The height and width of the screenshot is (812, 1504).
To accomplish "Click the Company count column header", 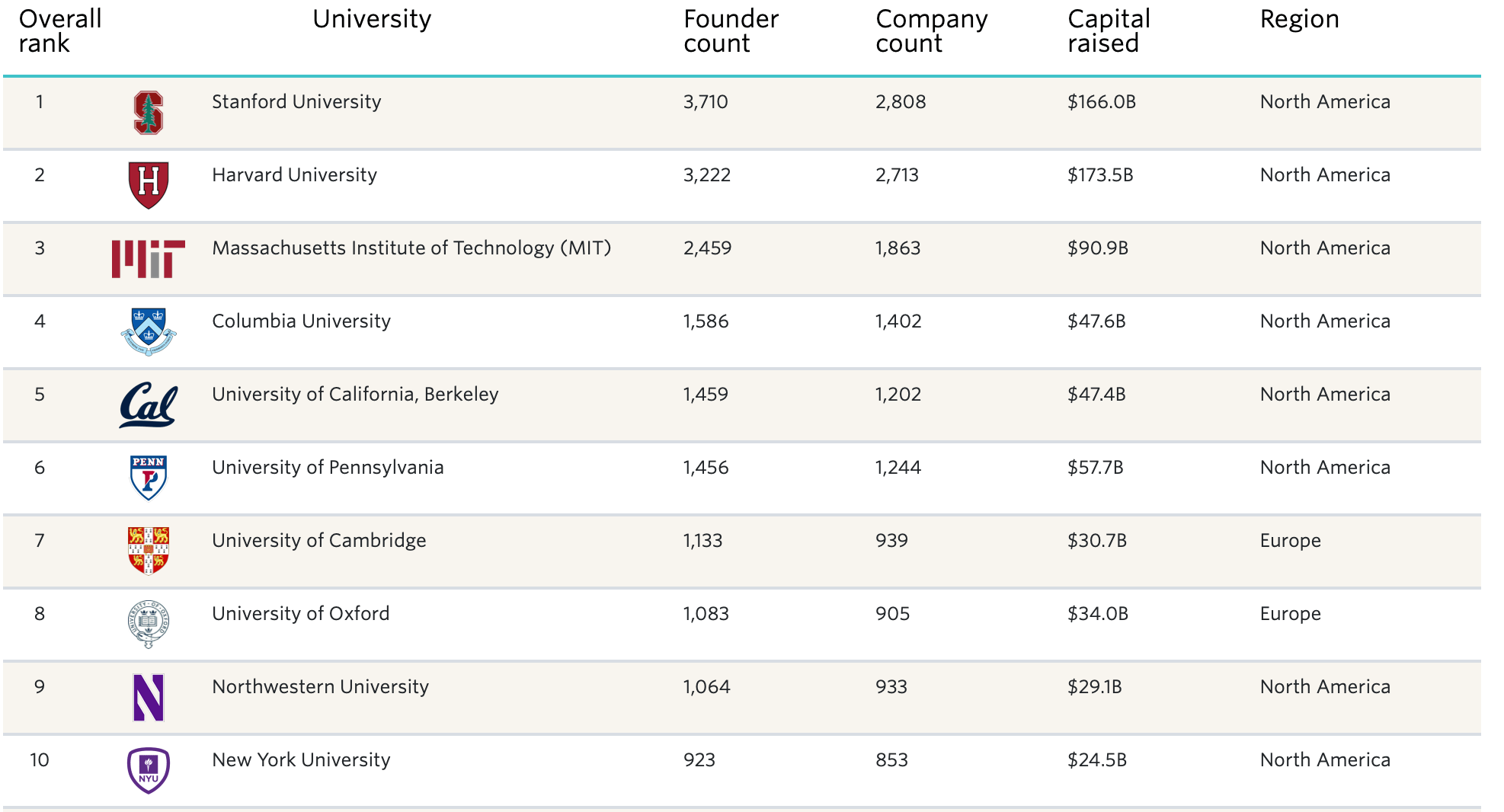I will tap(931, 31).
